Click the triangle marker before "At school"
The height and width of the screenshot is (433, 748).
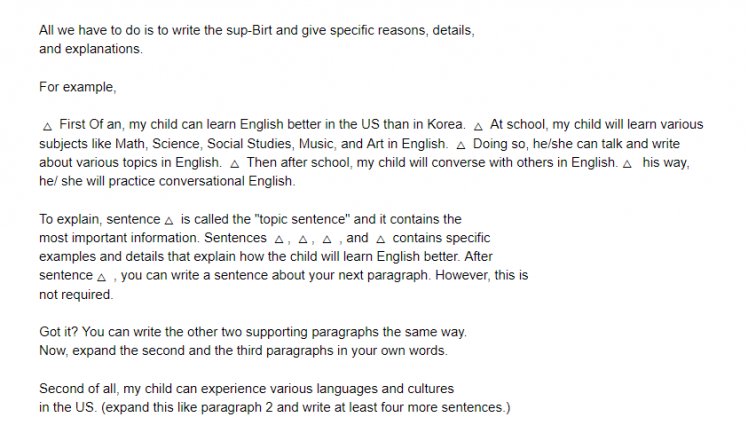coord(478,127)
